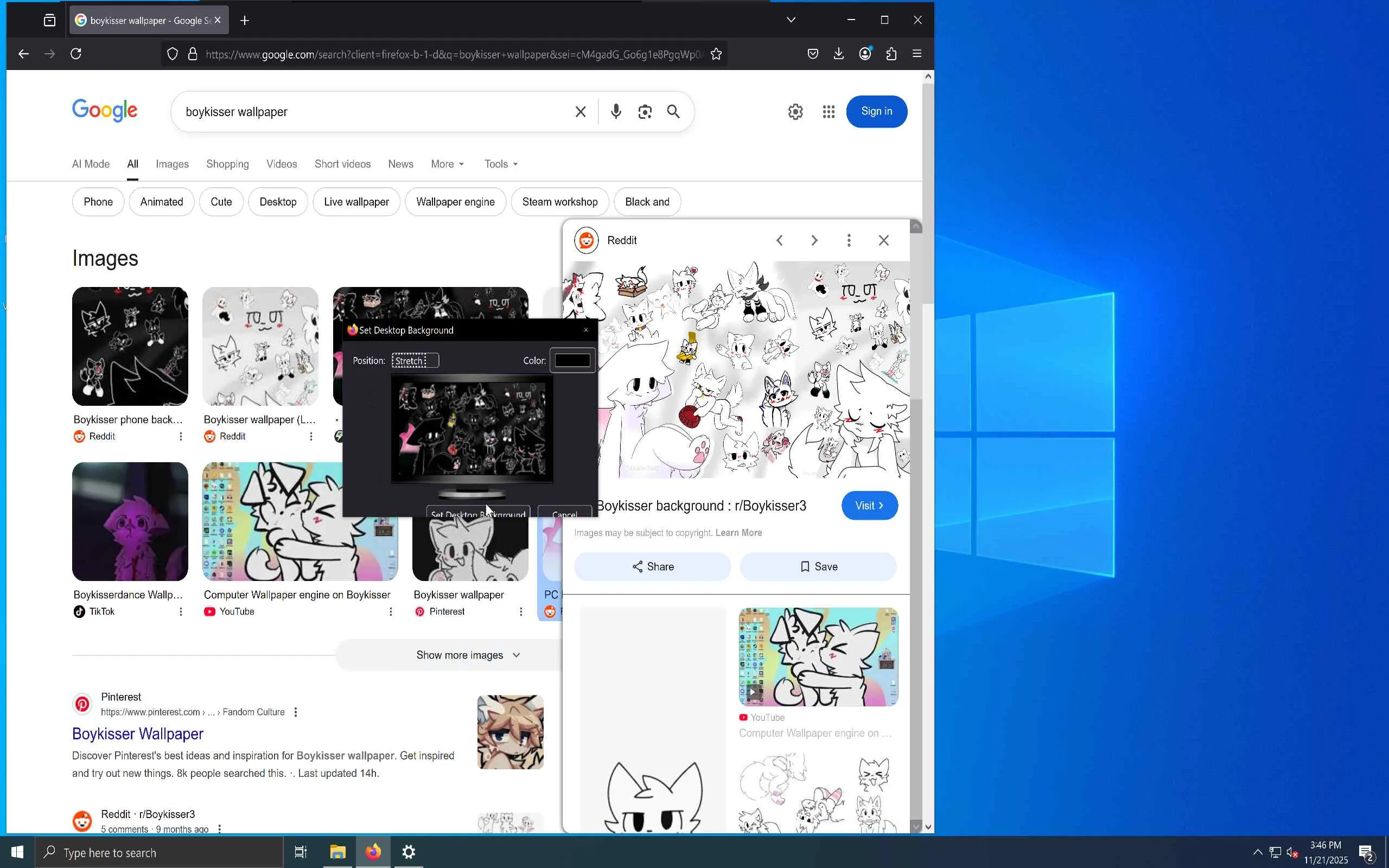Click the voice search microphone icon
Viewport: 1389px width, 868px height.
click(x=616, y=111)
